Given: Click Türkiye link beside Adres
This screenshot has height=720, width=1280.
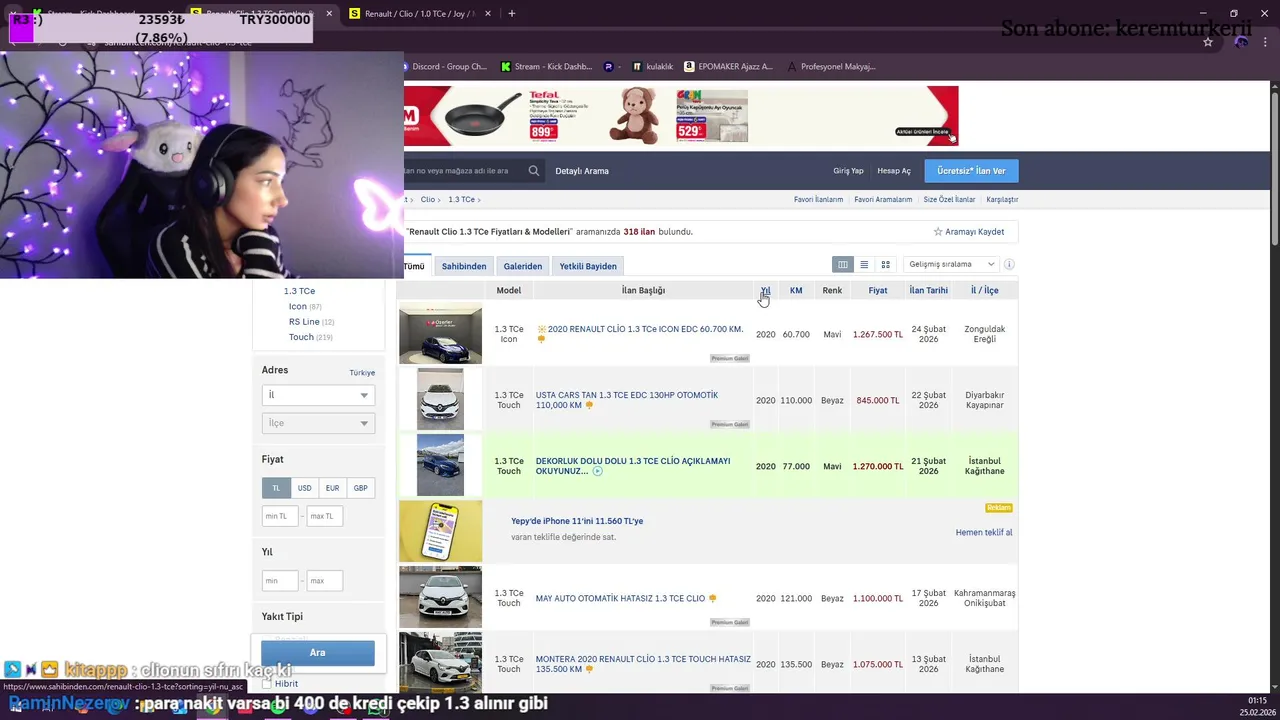Looking at the screenshot, I should tap(362, 373).
